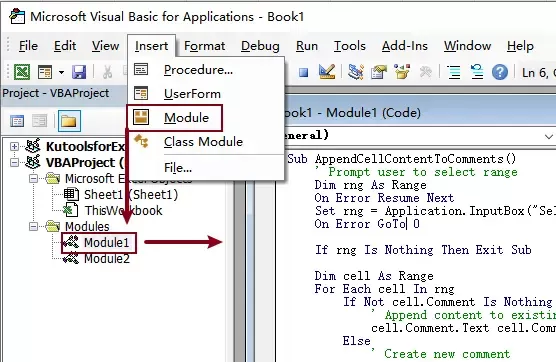This screenshot has width=556, height=362.
Task: Open the Window menu
Action: pyautogui.click(x=467, y=46)
